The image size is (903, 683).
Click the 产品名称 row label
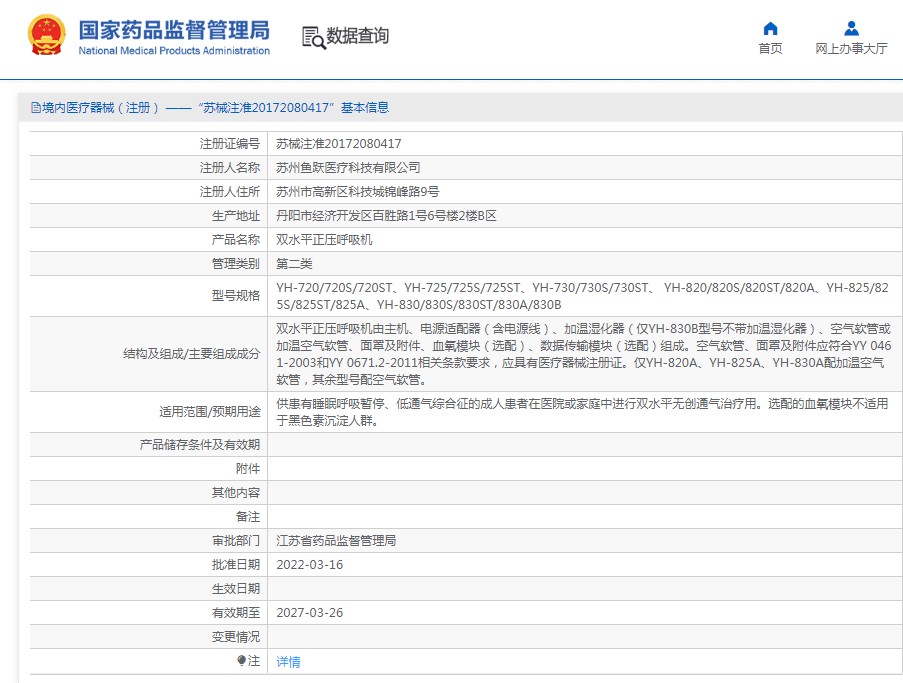point(236,240)
